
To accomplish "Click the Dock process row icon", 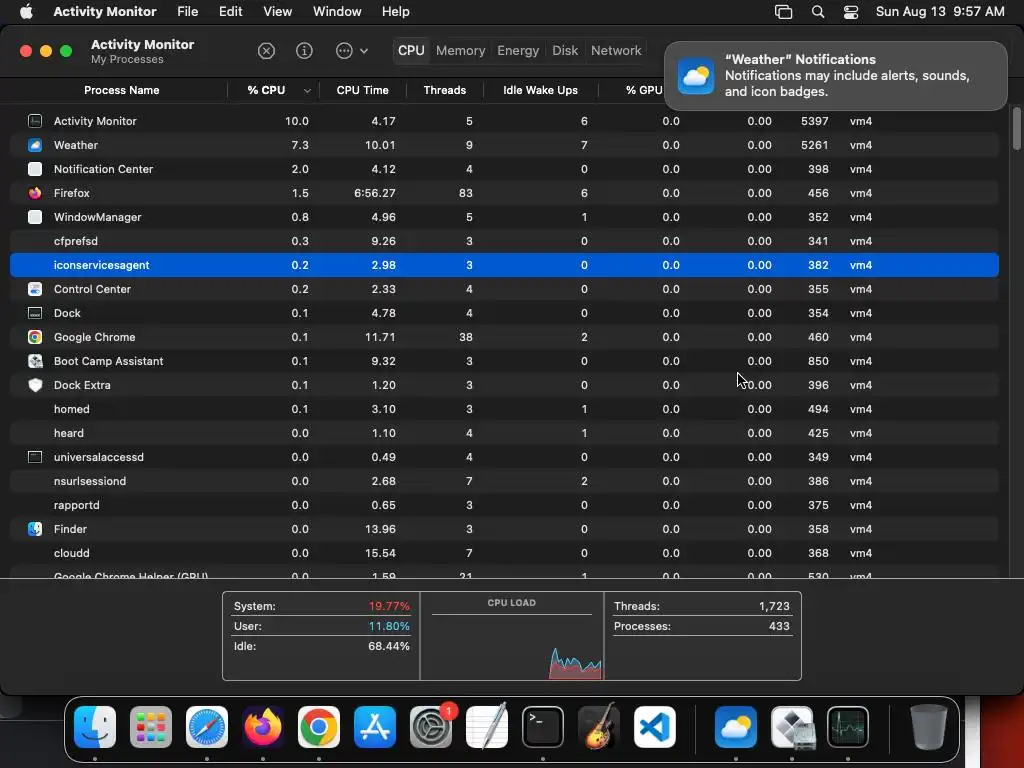I will (x=35, y=313).
